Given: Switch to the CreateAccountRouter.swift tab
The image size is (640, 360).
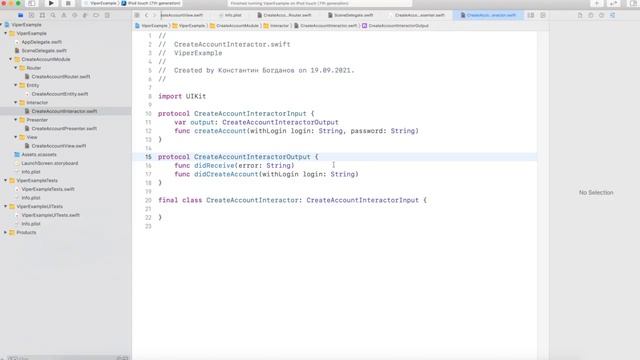Looking at the screenshot, I should point(284,15).
